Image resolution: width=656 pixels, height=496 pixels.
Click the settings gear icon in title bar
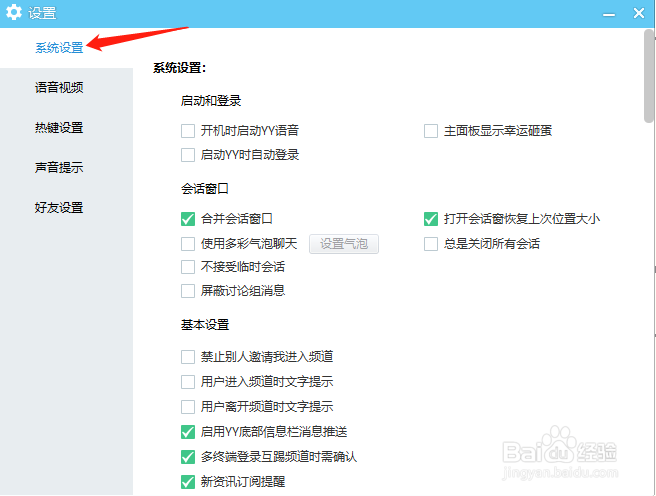pyautogui.click(x=14, y=12)
